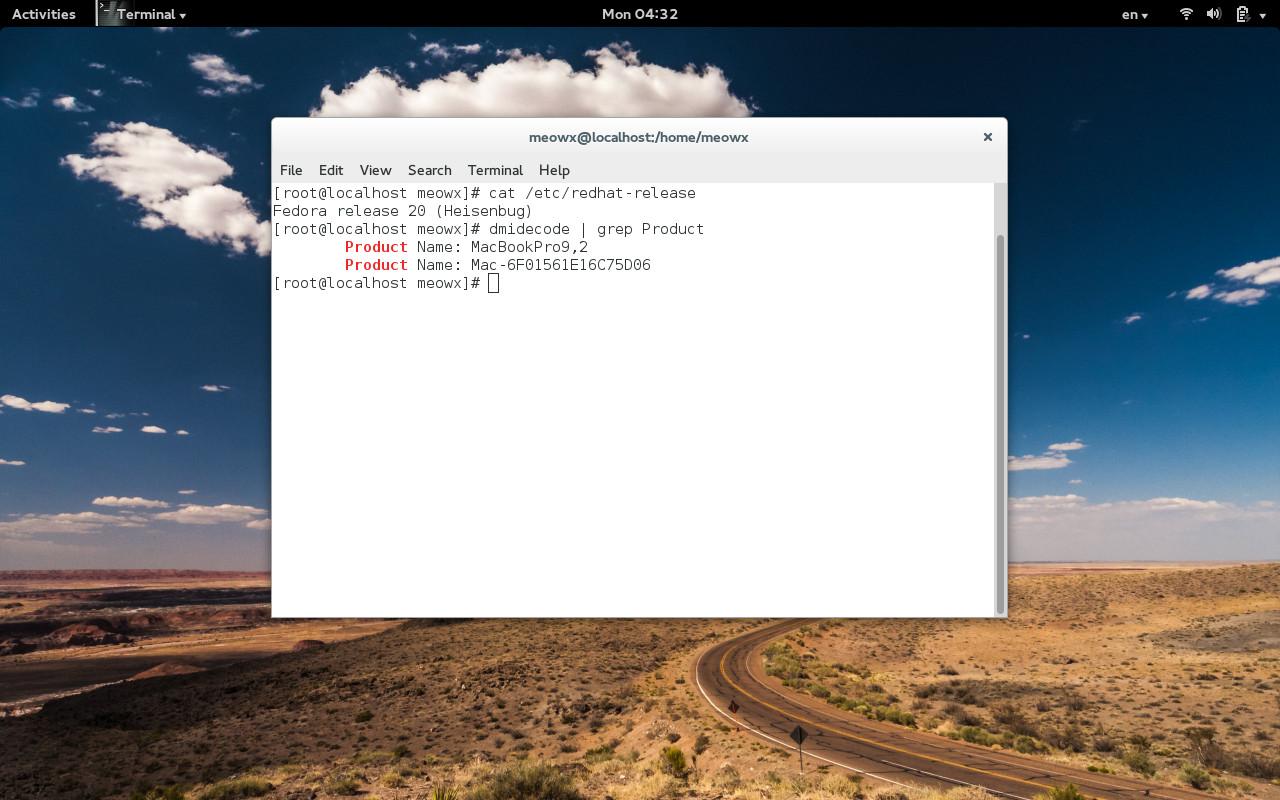Click the 'dmidecode | grep Product' command text
Image resolution: width=1280 pixels, height=800 pixels.
pos(596,229)
